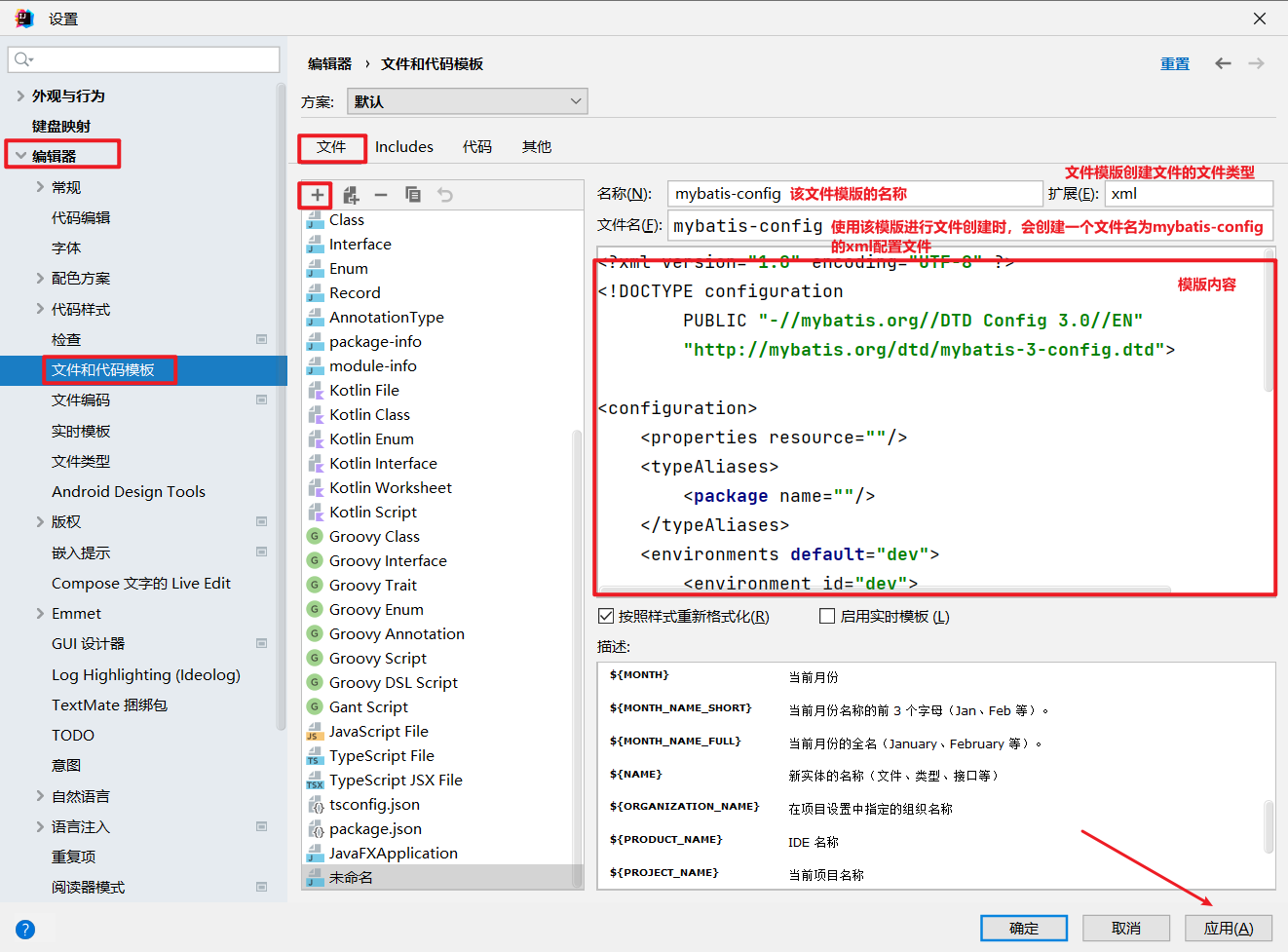Image resolution: width=1288 pixels, height=952 pixels.
Task: Expand the 配色方案 tree node
Action: point(40,278)
